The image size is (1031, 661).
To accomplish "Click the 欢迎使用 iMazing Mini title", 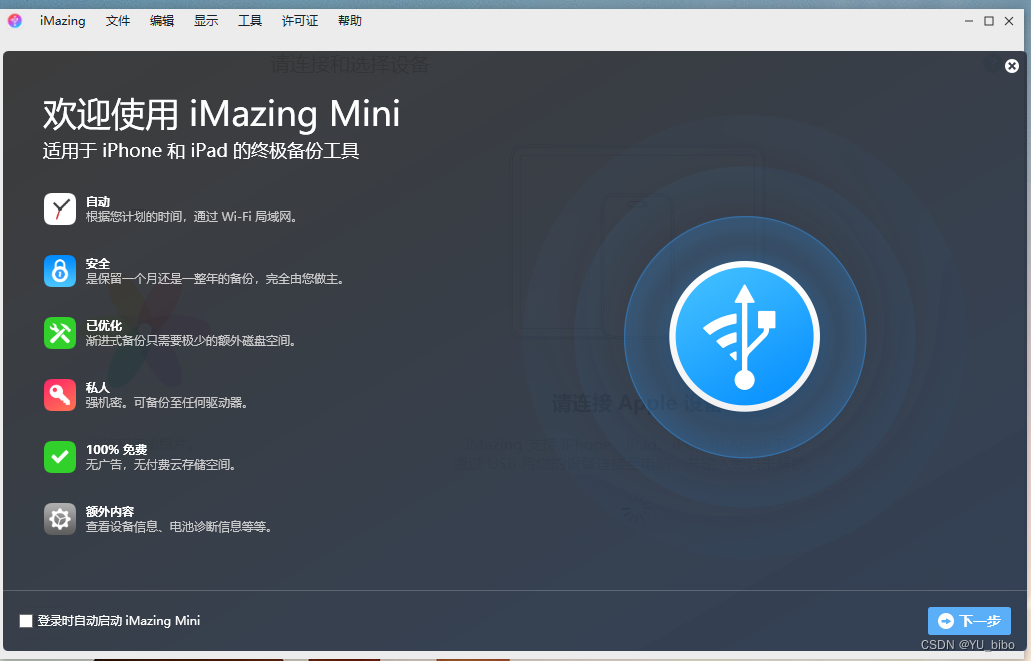I will point(222,114).
